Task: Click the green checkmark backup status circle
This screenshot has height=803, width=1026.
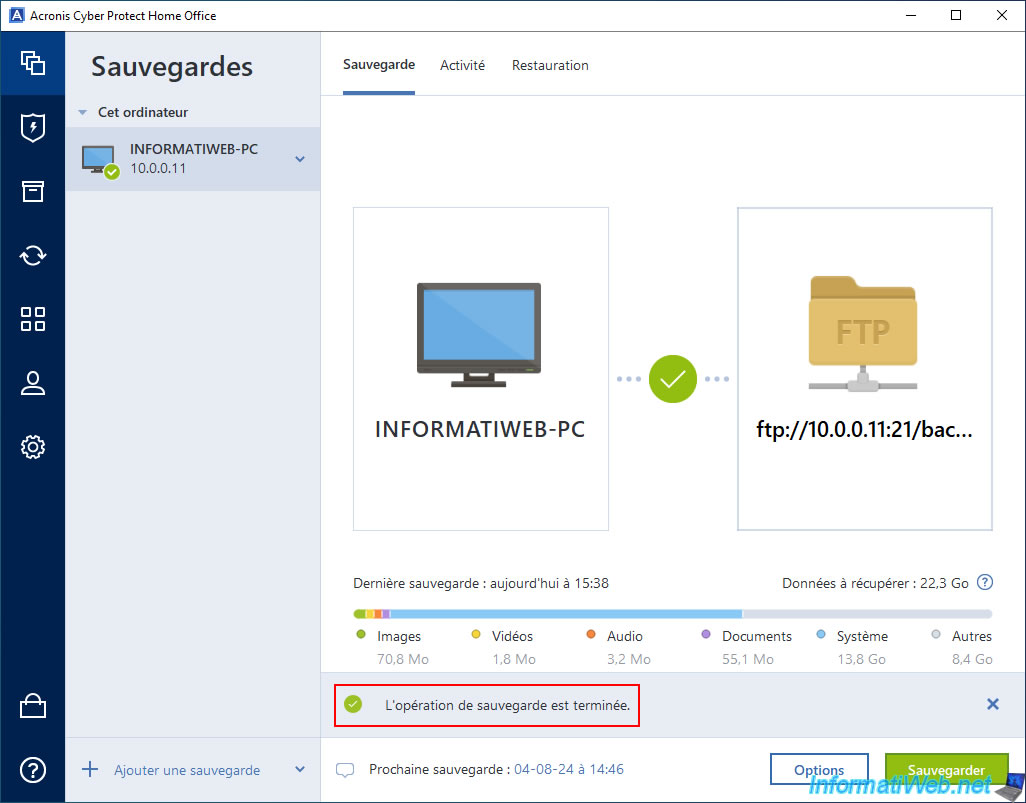Action: [x=673, y=379]
